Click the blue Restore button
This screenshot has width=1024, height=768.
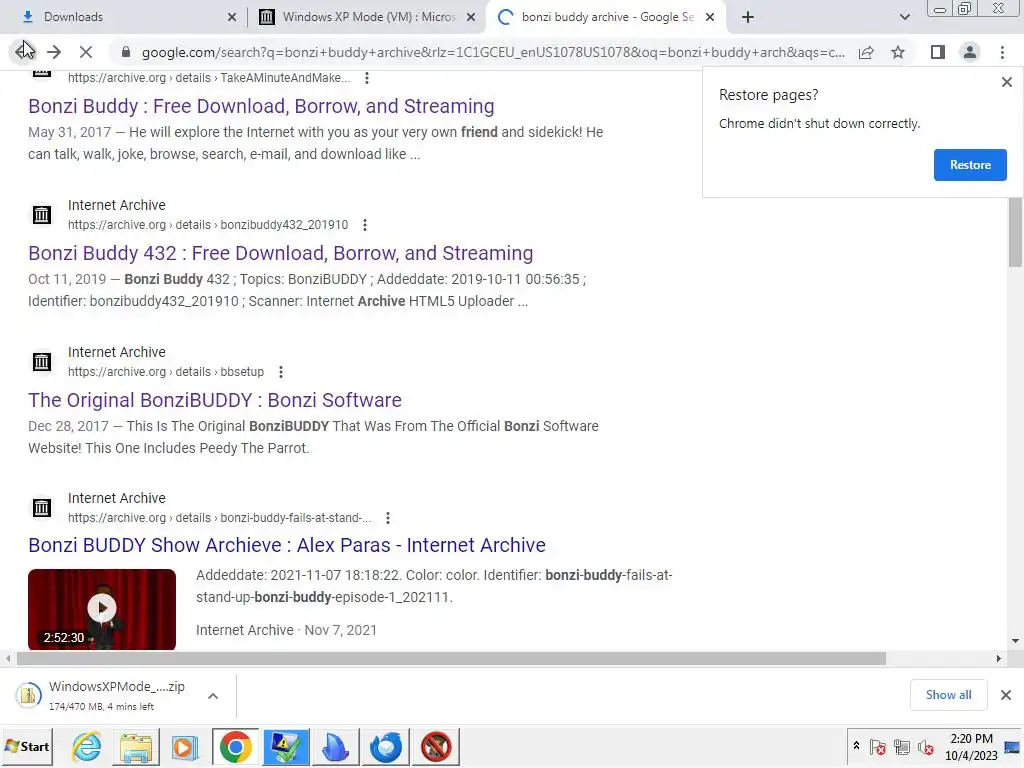click(x=970, y=165)
